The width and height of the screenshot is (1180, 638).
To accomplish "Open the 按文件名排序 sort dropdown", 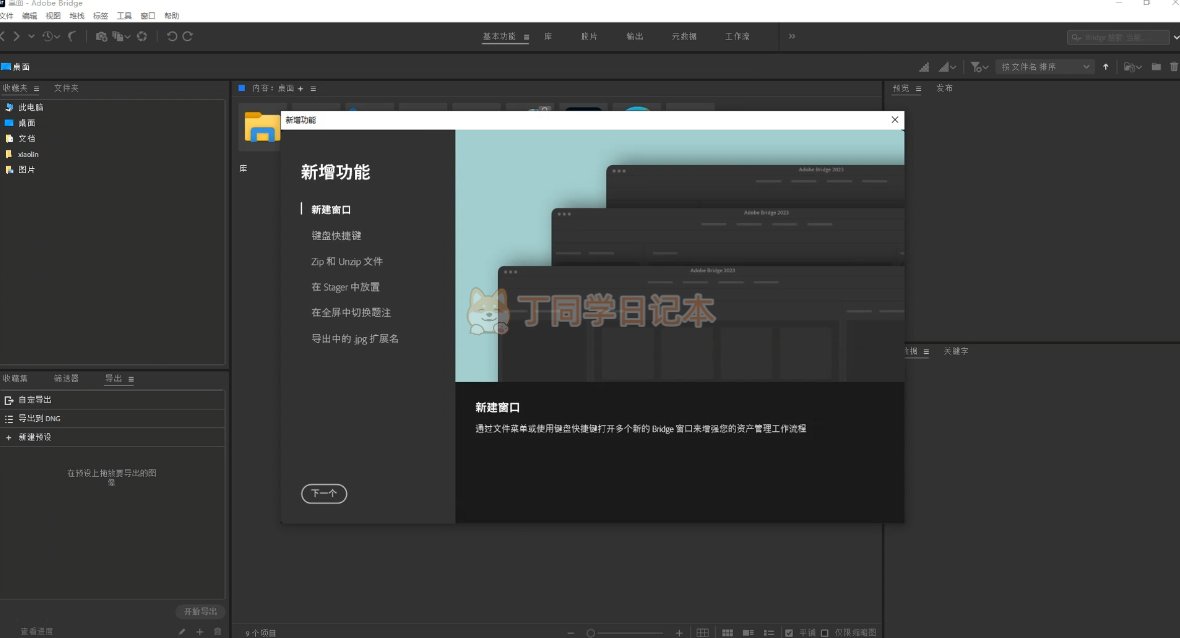I will (1045, 67).
